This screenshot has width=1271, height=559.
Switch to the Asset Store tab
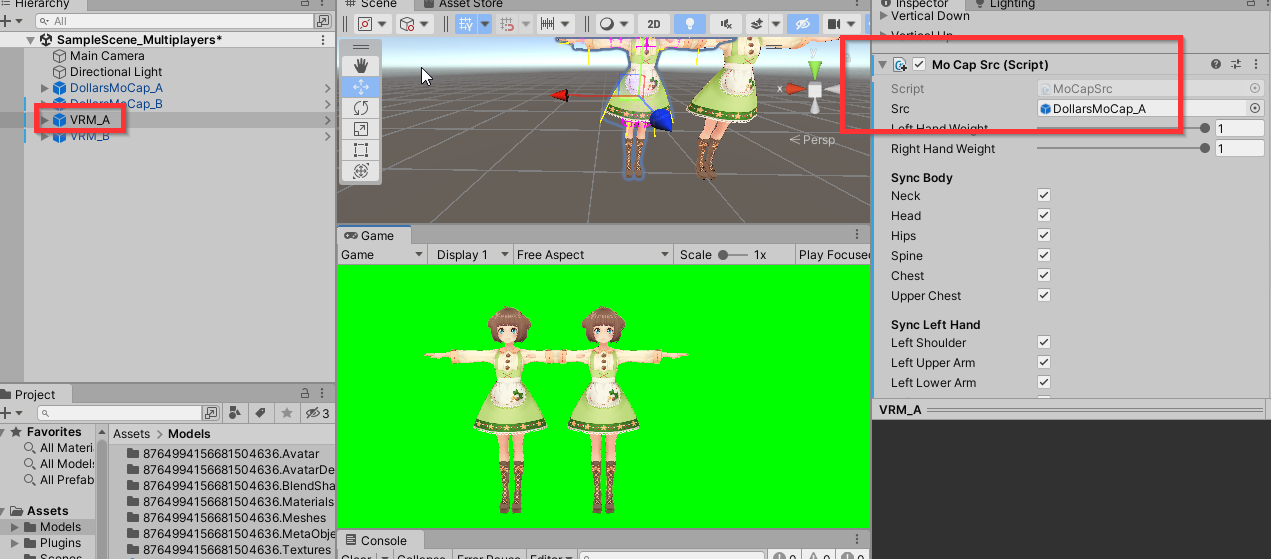[x=470, y=4]
